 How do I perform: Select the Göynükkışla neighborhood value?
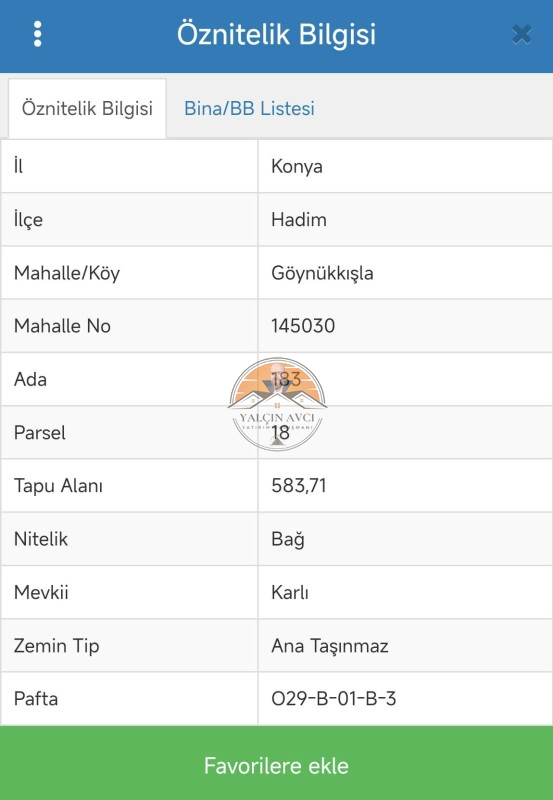[322, 273]
